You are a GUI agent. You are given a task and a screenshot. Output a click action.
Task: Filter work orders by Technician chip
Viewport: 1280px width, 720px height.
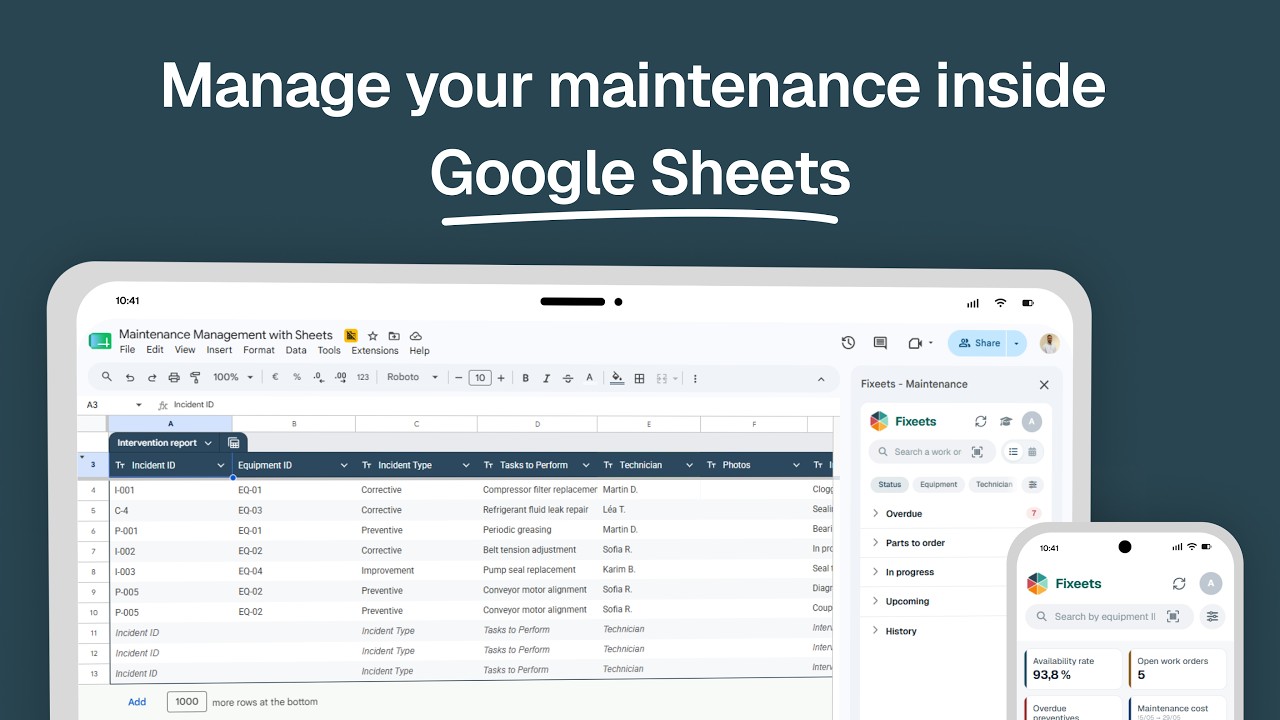(x=993, y=484)
